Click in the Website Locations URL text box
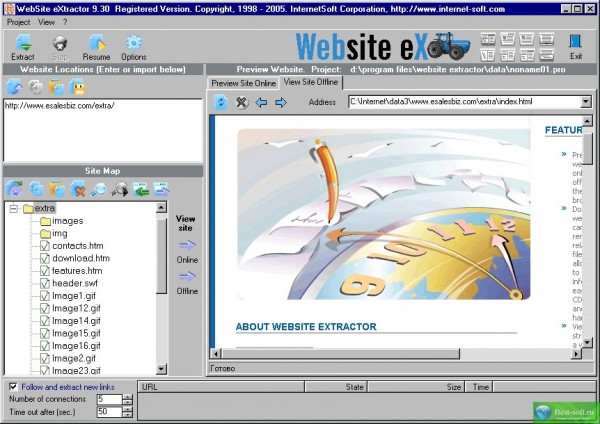 point(103,130)
